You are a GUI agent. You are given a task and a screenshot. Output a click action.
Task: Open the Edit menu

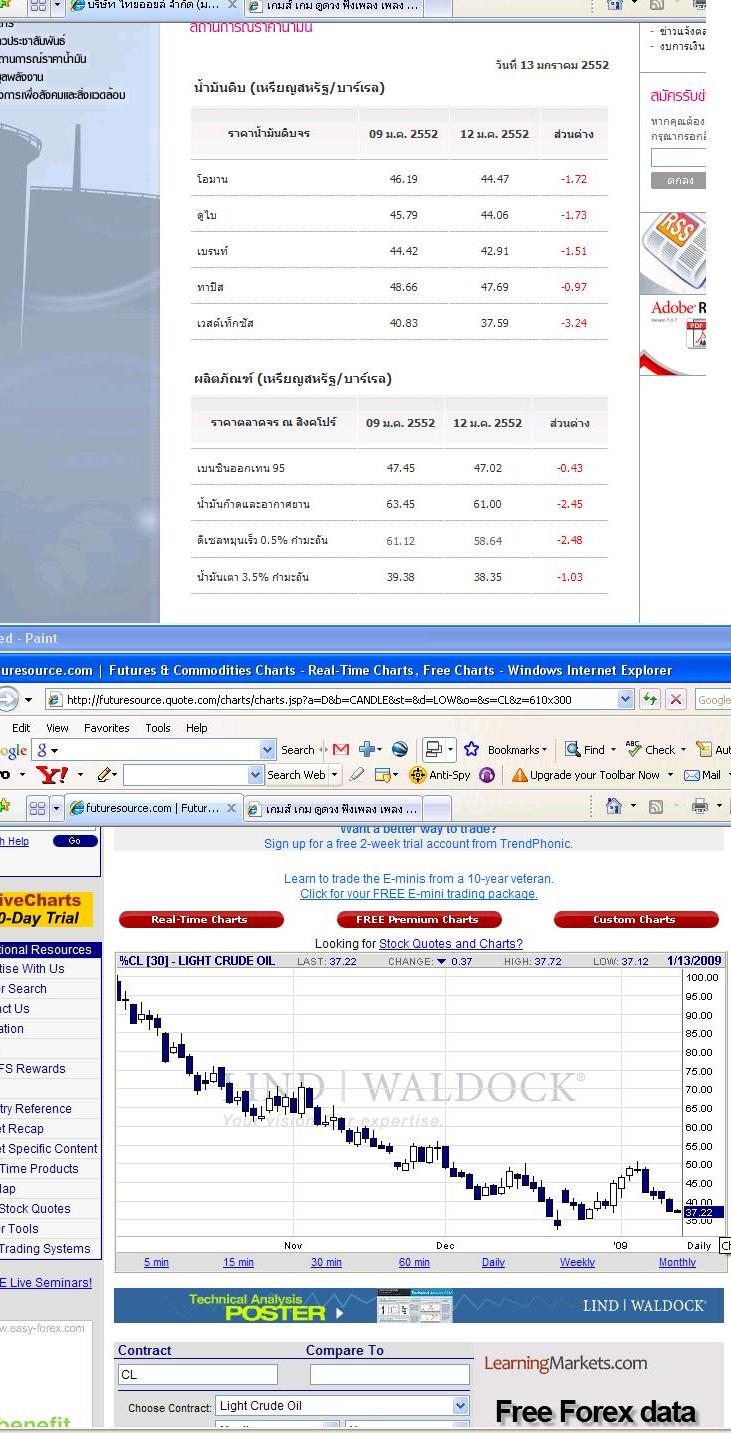21,728
